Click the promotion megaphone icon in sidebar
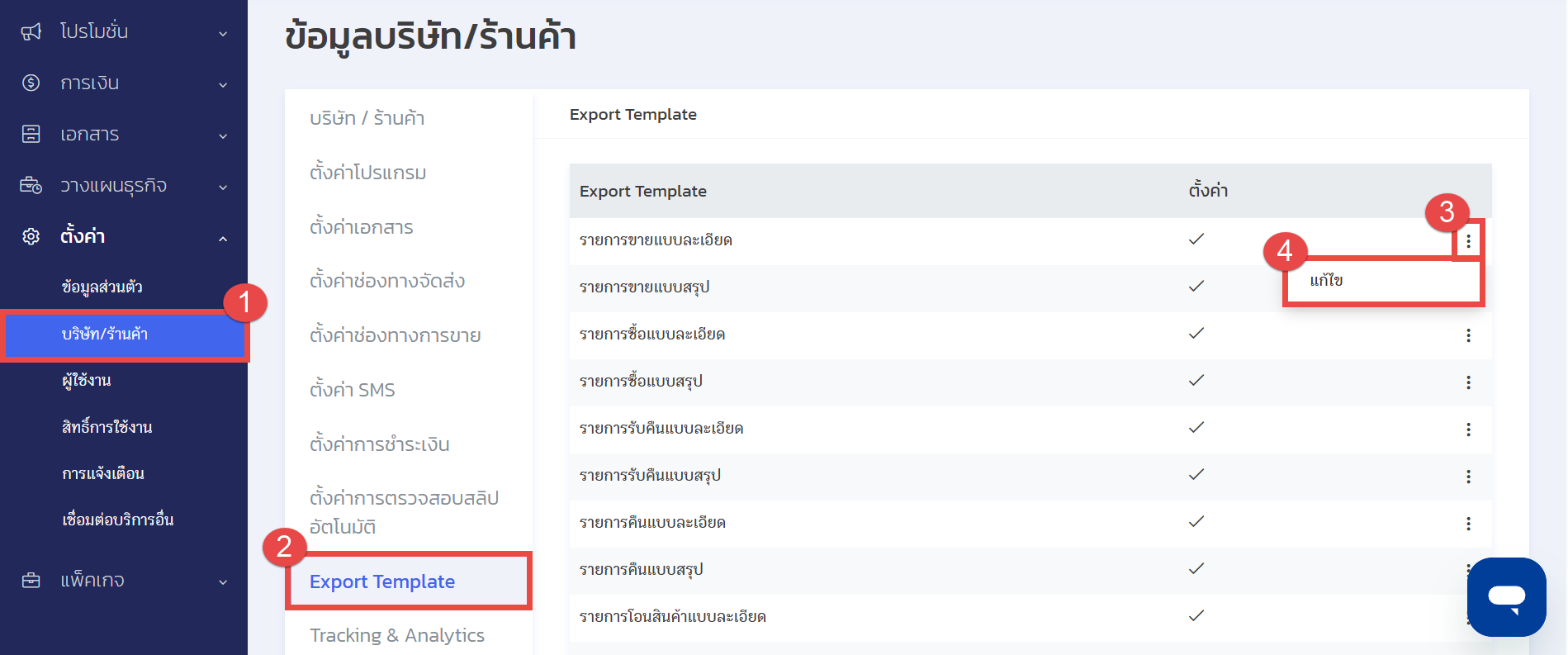 (x=31, y=31)
